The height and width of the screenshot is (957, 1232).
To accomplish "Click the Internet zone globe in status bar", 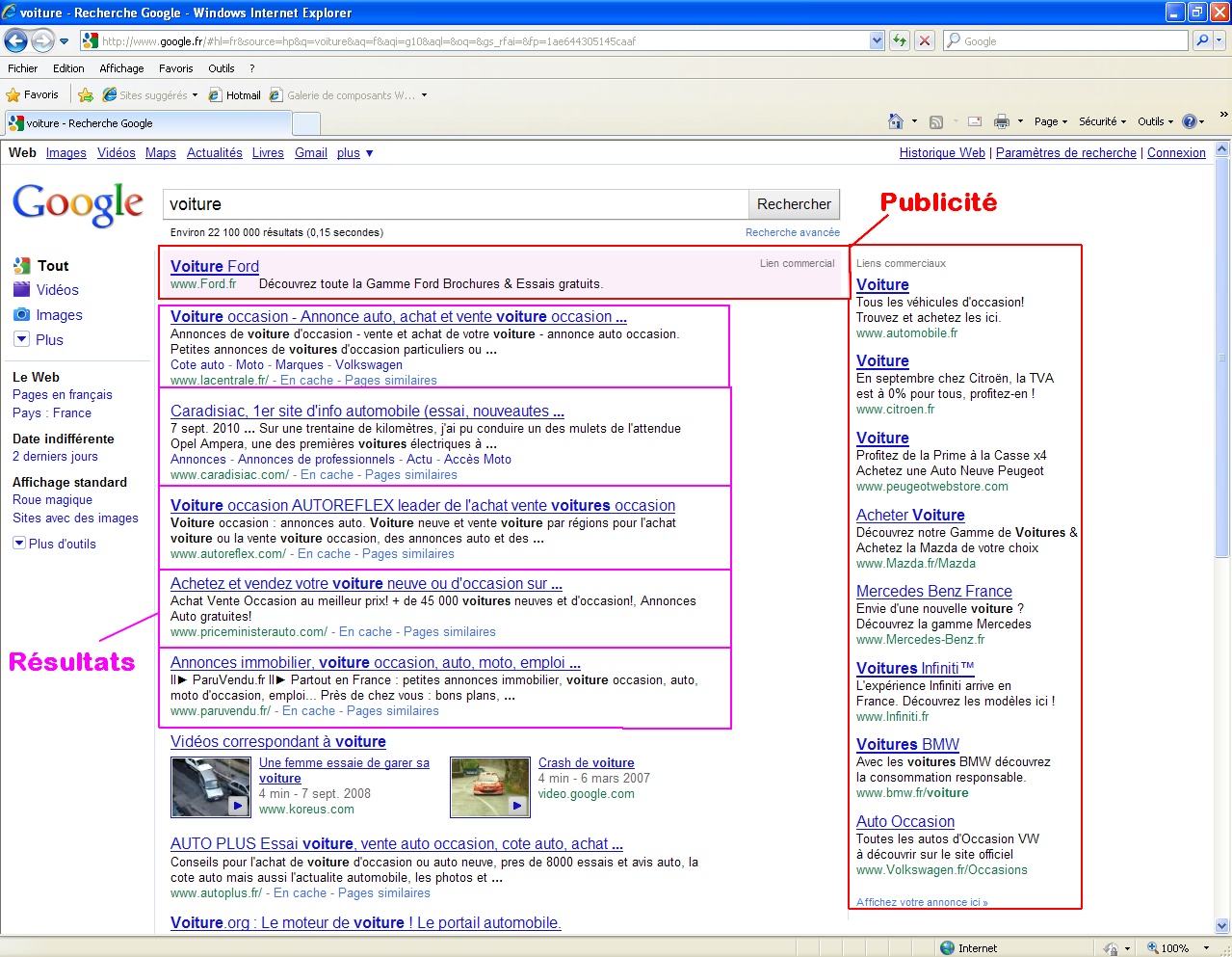I will [947, 948].
